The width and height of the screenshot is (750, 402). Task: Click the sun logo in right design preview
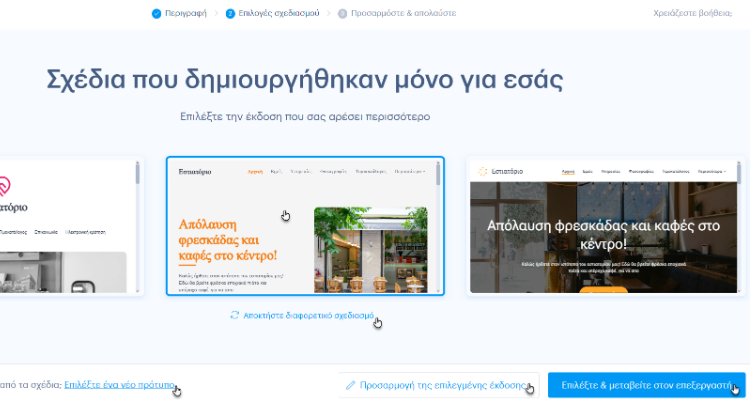click(x=485, y=172)
